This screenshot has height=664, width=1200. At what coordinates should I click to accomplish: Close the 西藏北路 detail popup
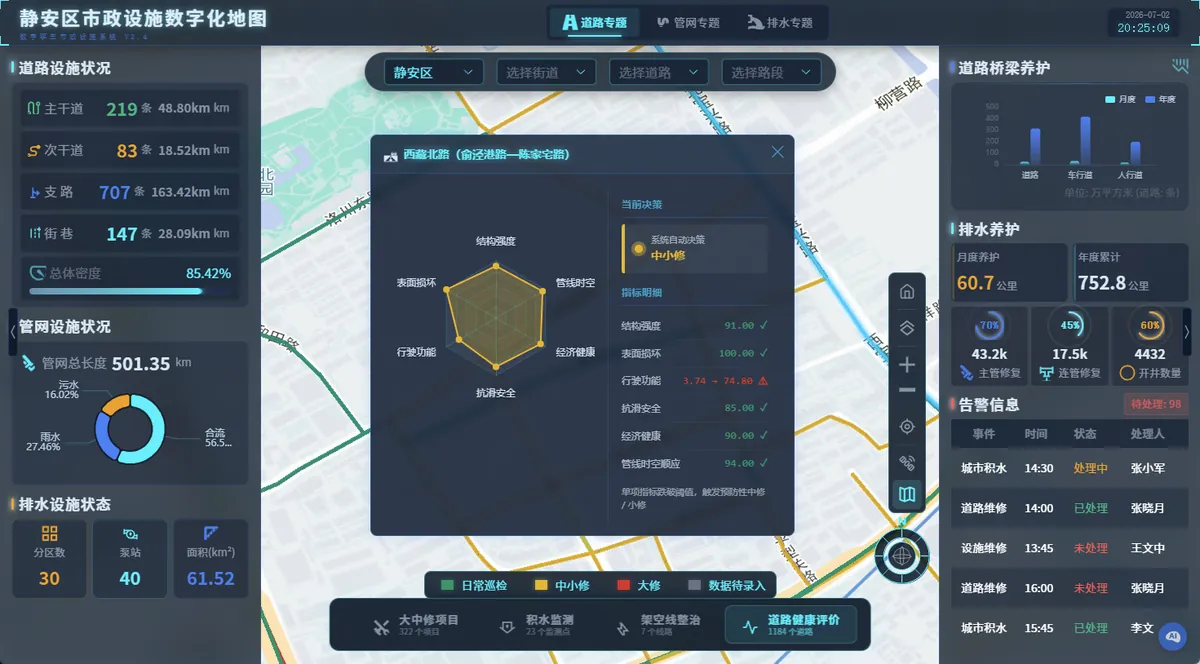tap(777, 152)
